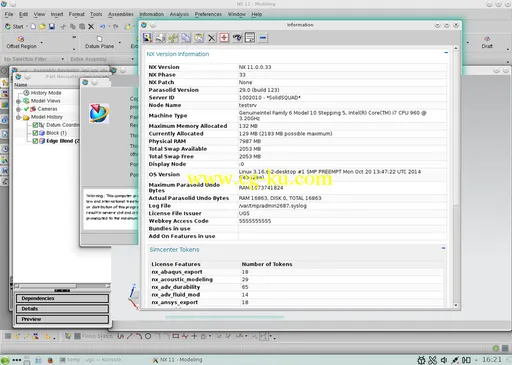The width and height of the screenshot is (512, 365).
Task: Open the No Selection Filter dropdown
Action: pyautogui.click(x=34, y=59)
